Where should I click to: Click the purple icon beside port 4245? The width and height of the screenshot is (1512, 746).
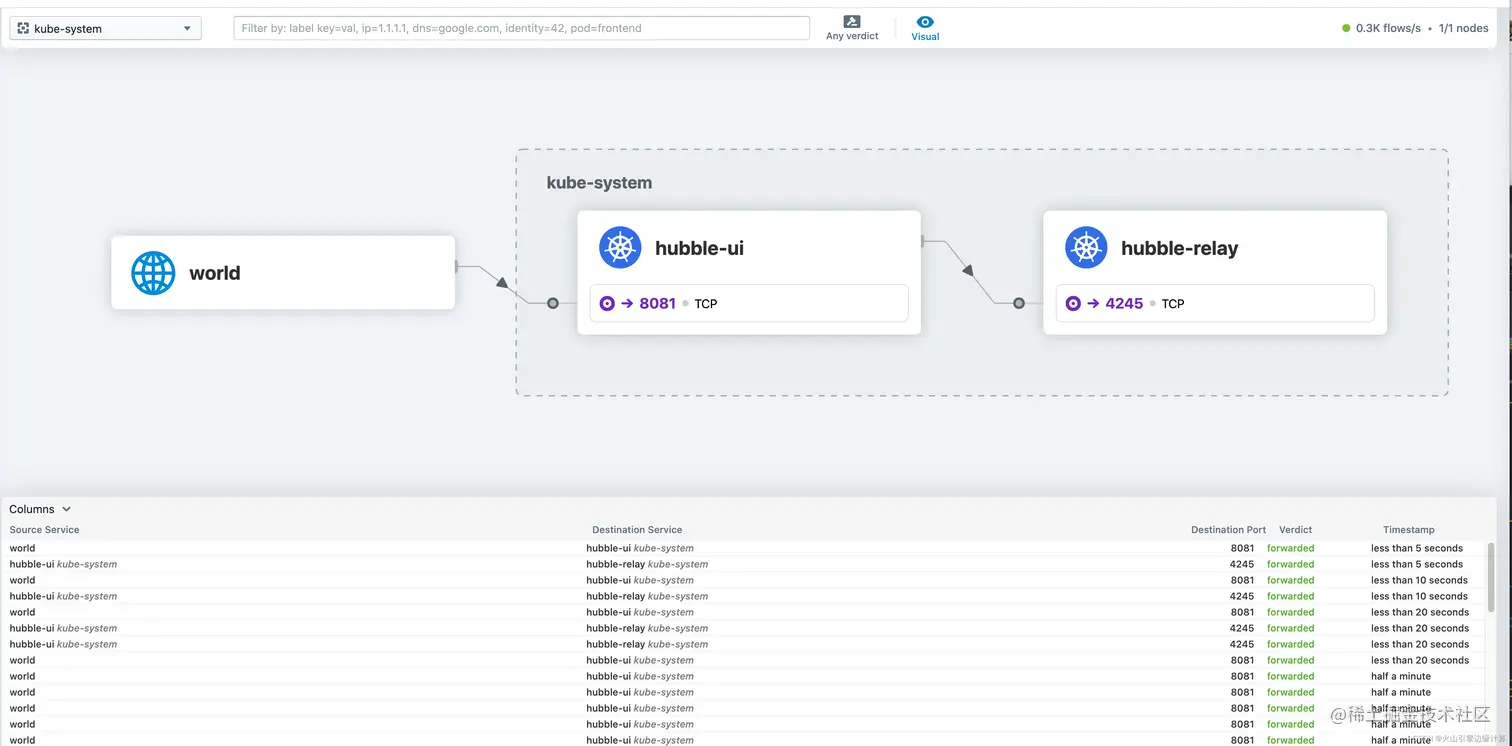[1073, 303]
